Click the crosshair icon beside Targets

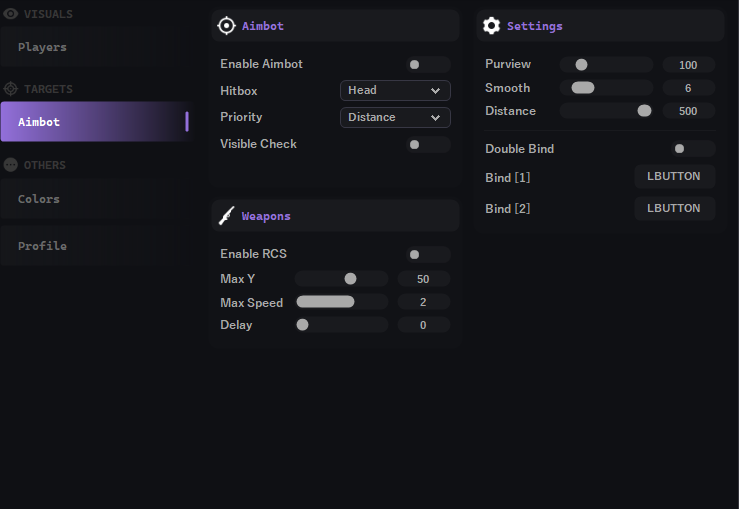11,89
